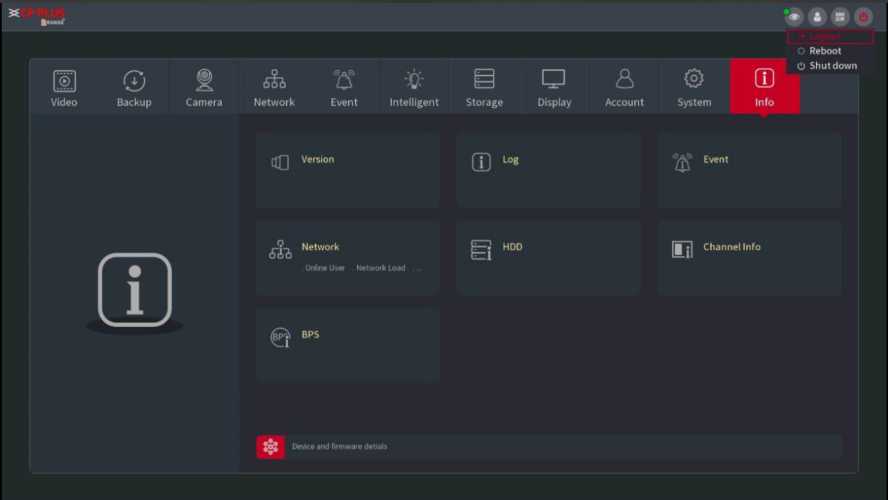This screenshot has width=888, height=500.
Task: Open the Network info card
Action: click(348, 258)
